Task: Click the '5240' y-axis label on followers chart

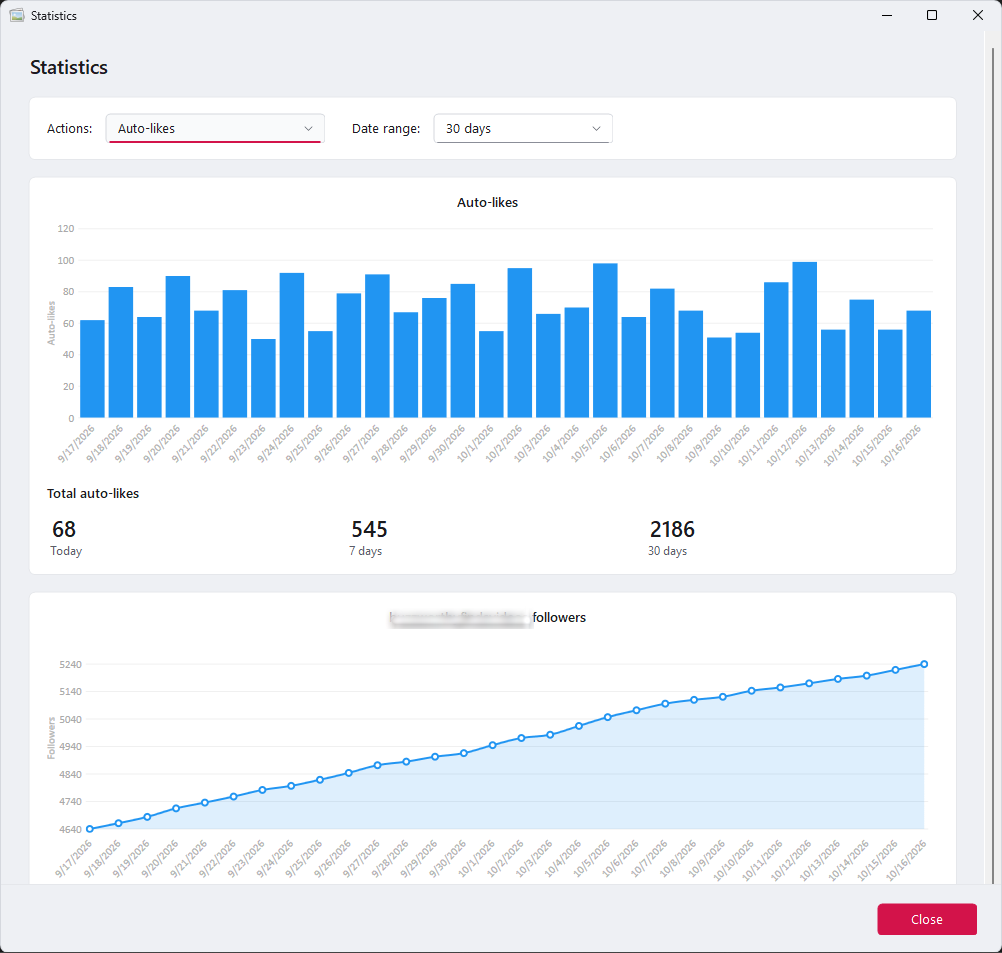Action: click(x=70, y=665)
